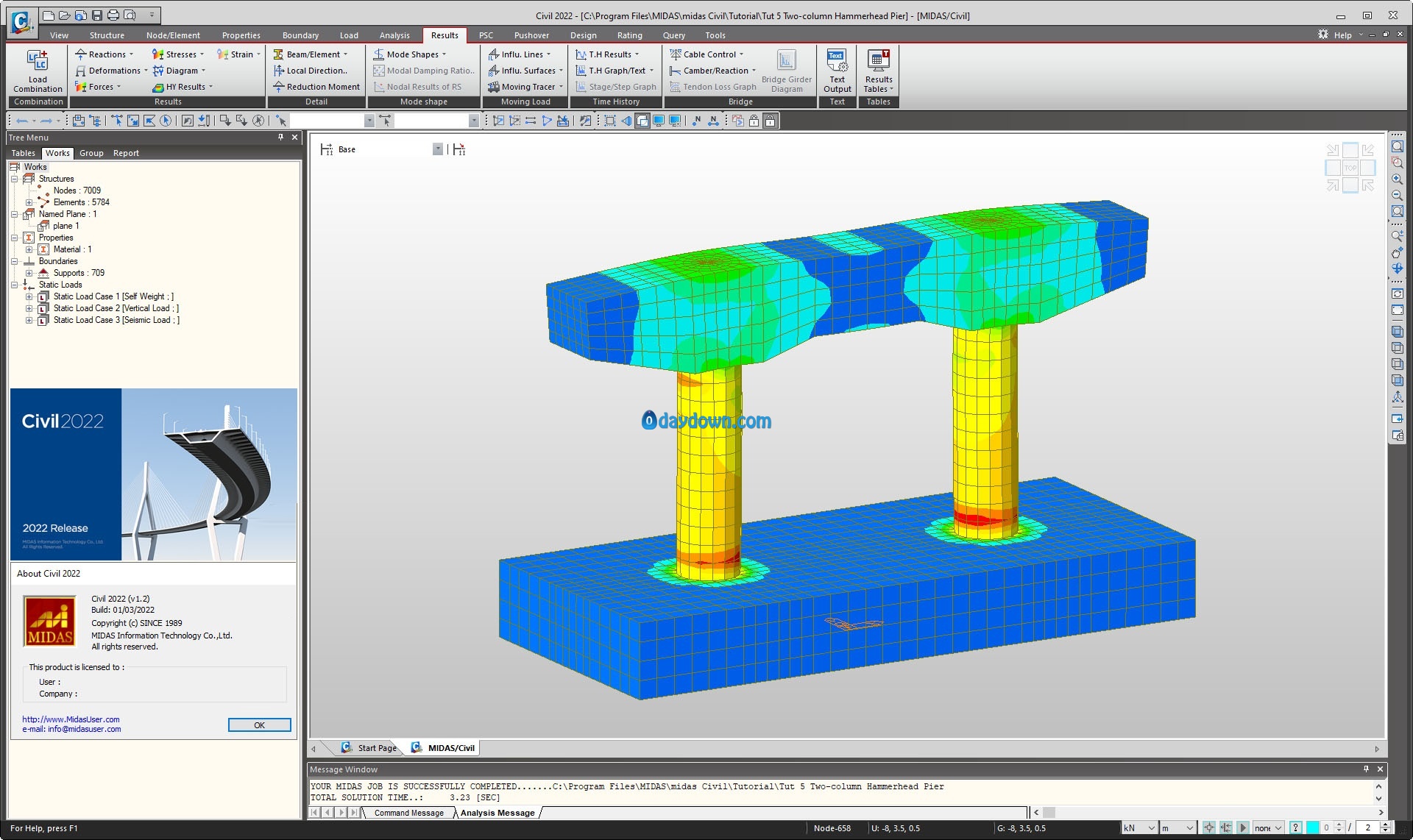Open the Analysis ribbon tab
This screenshot has width=1413, height=840.
point(394,35)
